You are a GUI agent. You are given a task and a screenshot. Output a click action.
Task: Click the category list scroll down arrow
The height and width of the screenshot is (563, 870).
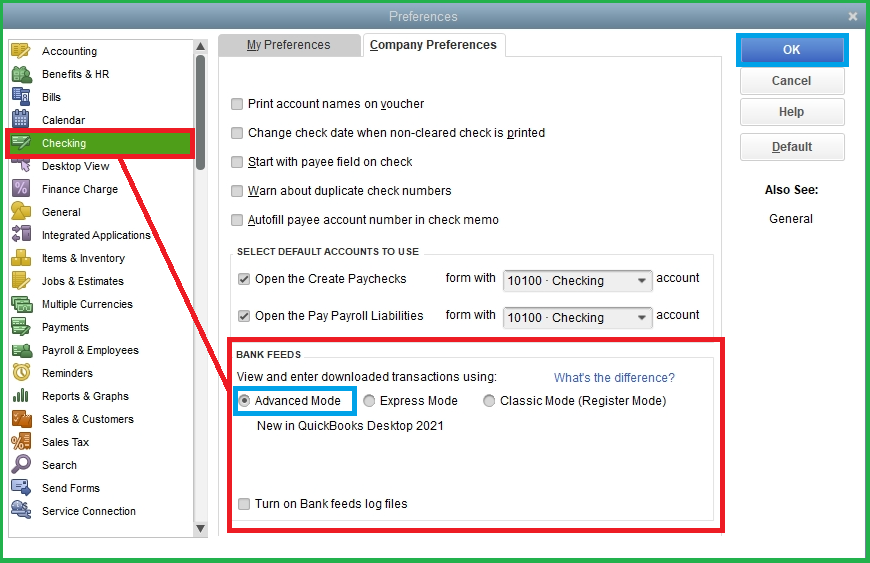point(201,529)
